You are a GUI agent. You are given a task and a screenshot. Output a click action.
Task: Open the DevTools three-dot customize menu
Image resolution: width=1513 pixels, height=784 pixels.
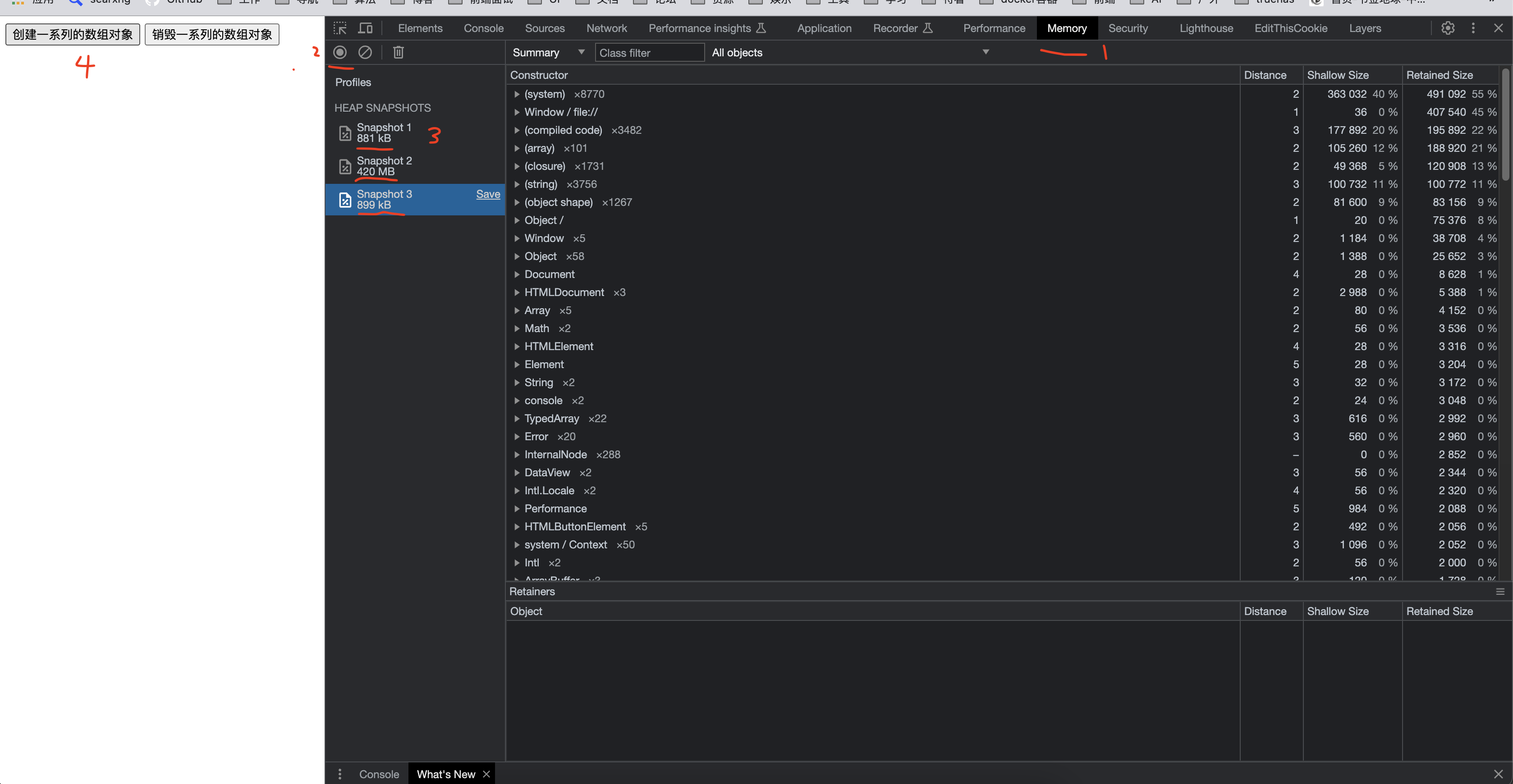click(x=1473, y=28)
